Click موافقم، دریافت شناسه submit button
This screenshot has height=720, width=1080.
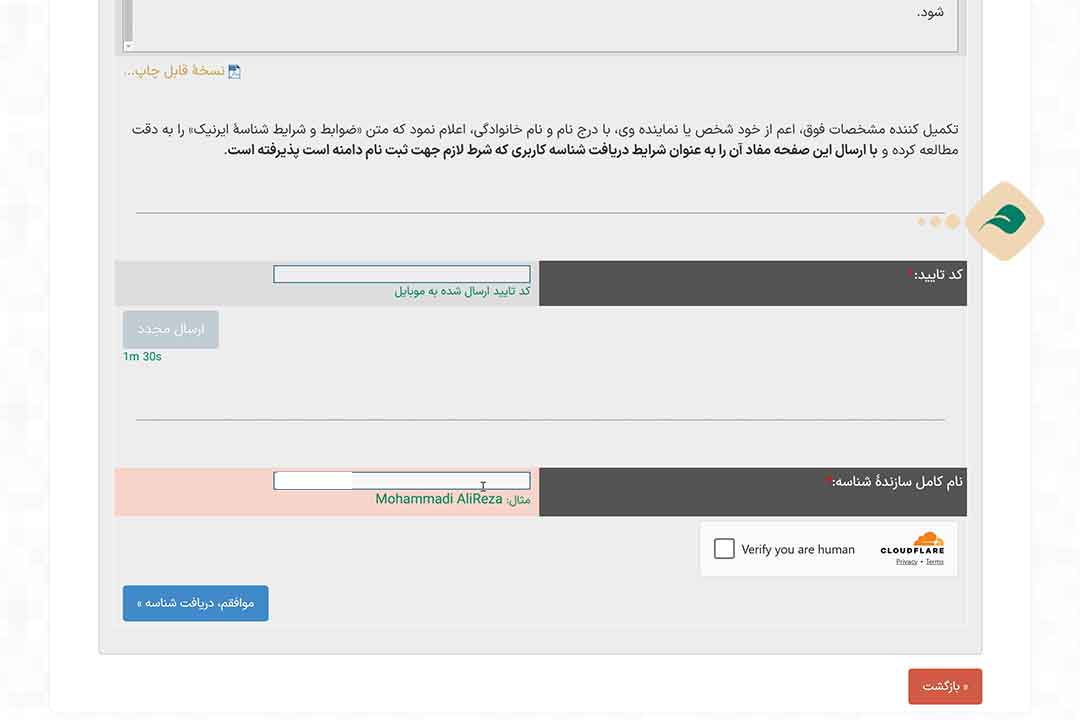[196, 604]
